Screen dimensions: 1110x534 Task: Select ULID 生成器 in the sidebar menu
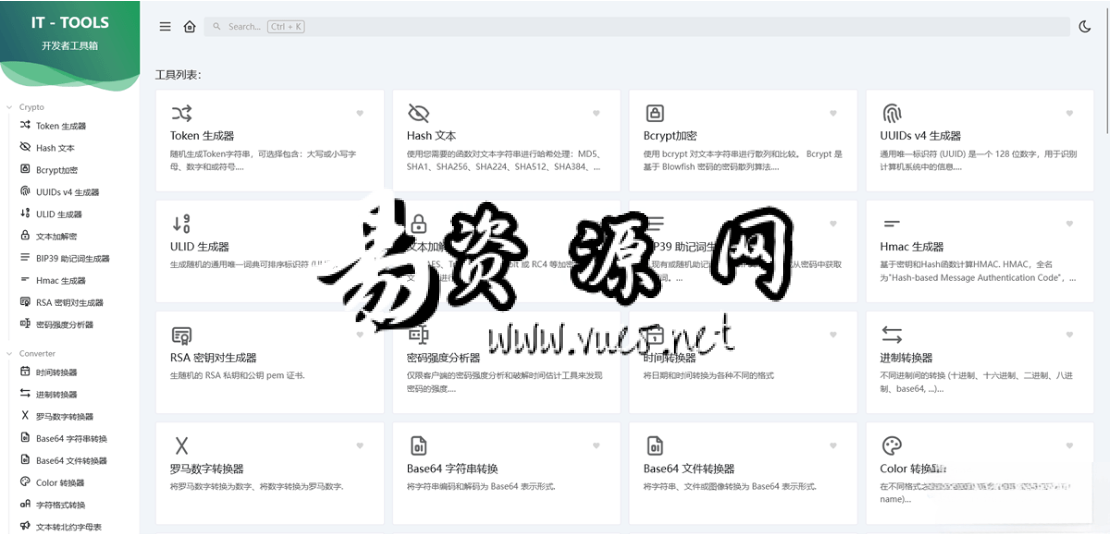58,214
